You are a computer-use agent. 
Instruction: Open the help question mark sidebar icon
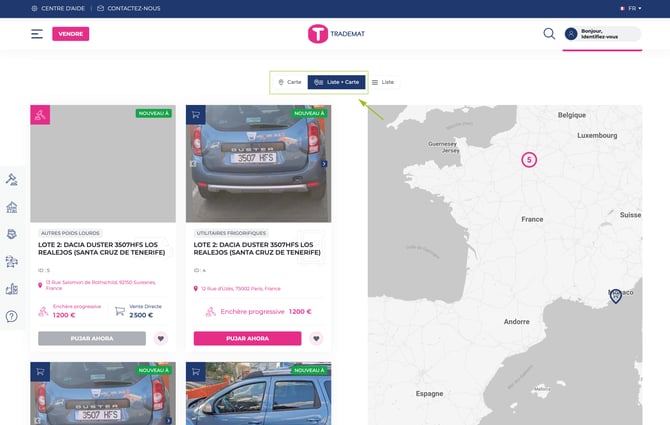click(x=12, y=317)
